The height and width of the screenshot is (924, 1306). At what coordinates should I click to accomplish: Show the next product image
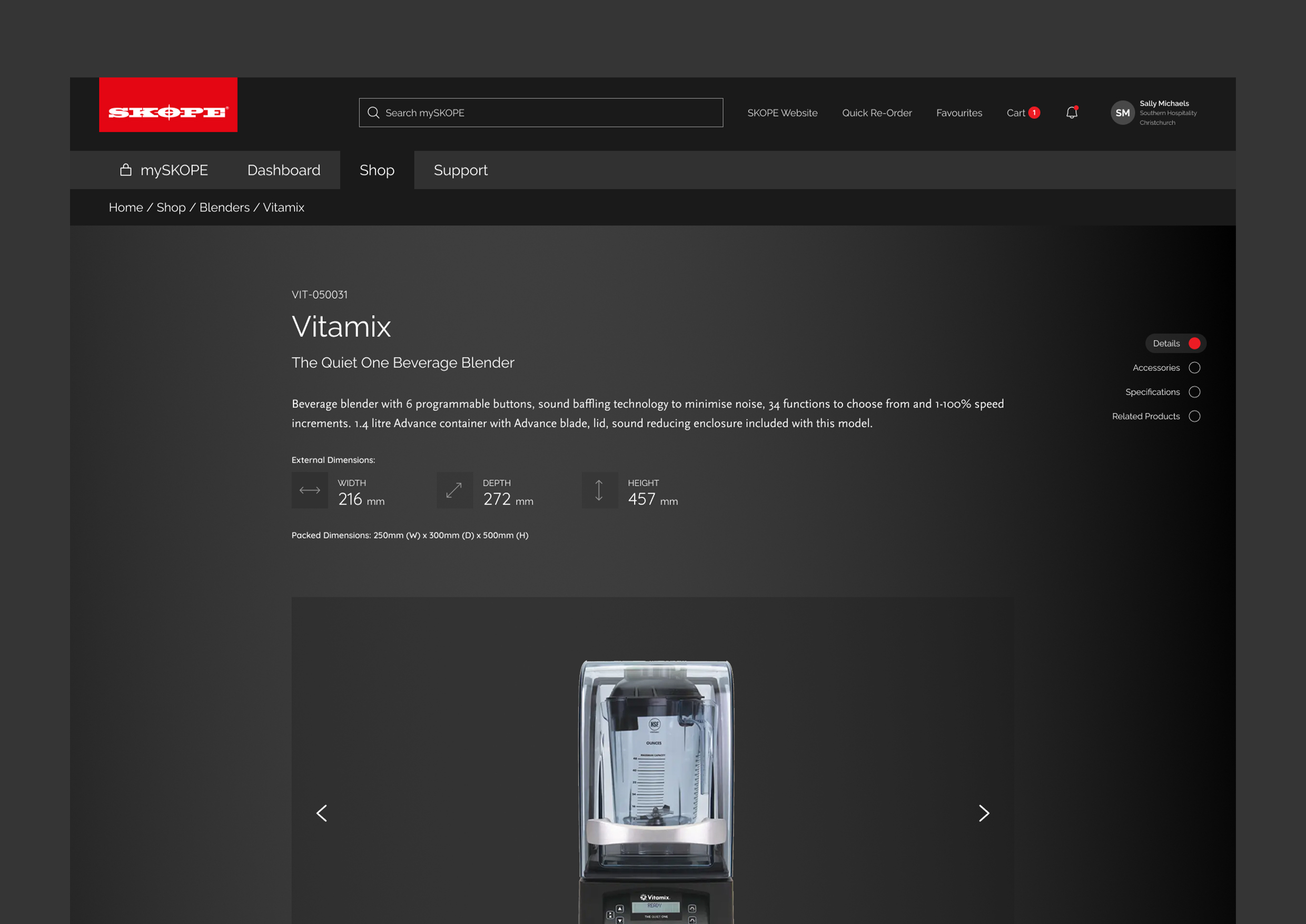(984, 813)
